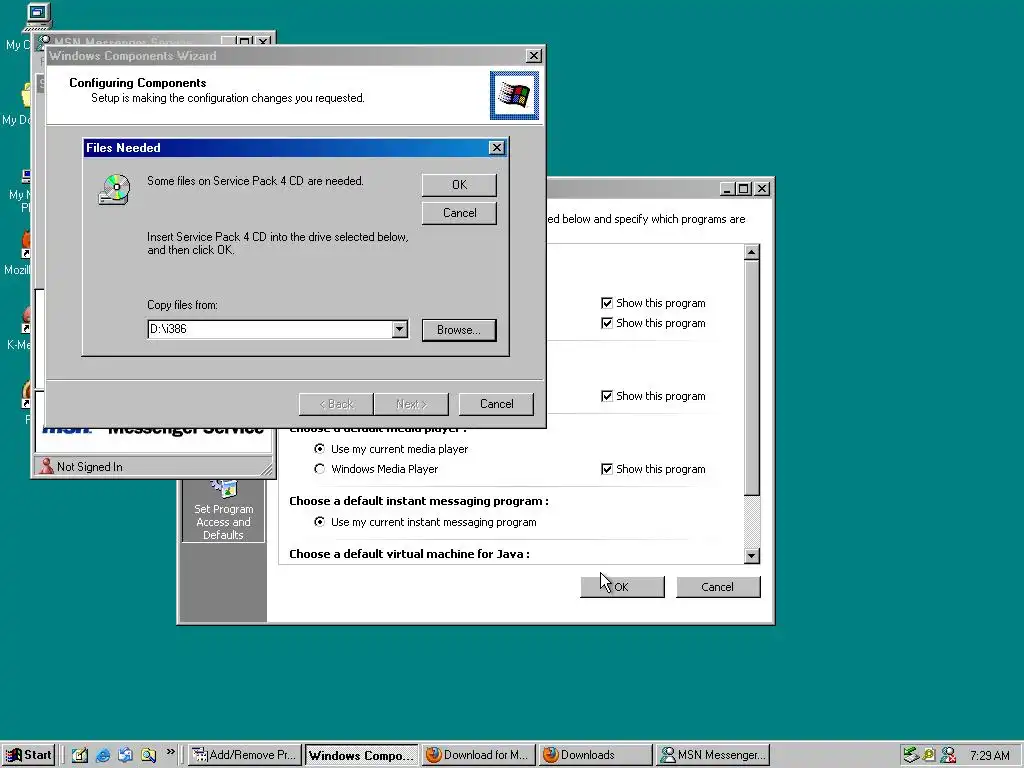Screen dimensions: 1024x768
Task: Click Cancel in the Files Needed dialog
Action: click(x=459, y=213)
